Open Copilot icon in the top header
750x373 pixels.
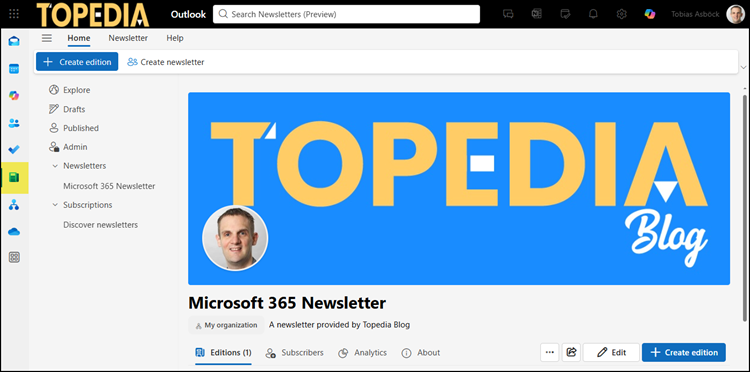(x=650, y=14)
